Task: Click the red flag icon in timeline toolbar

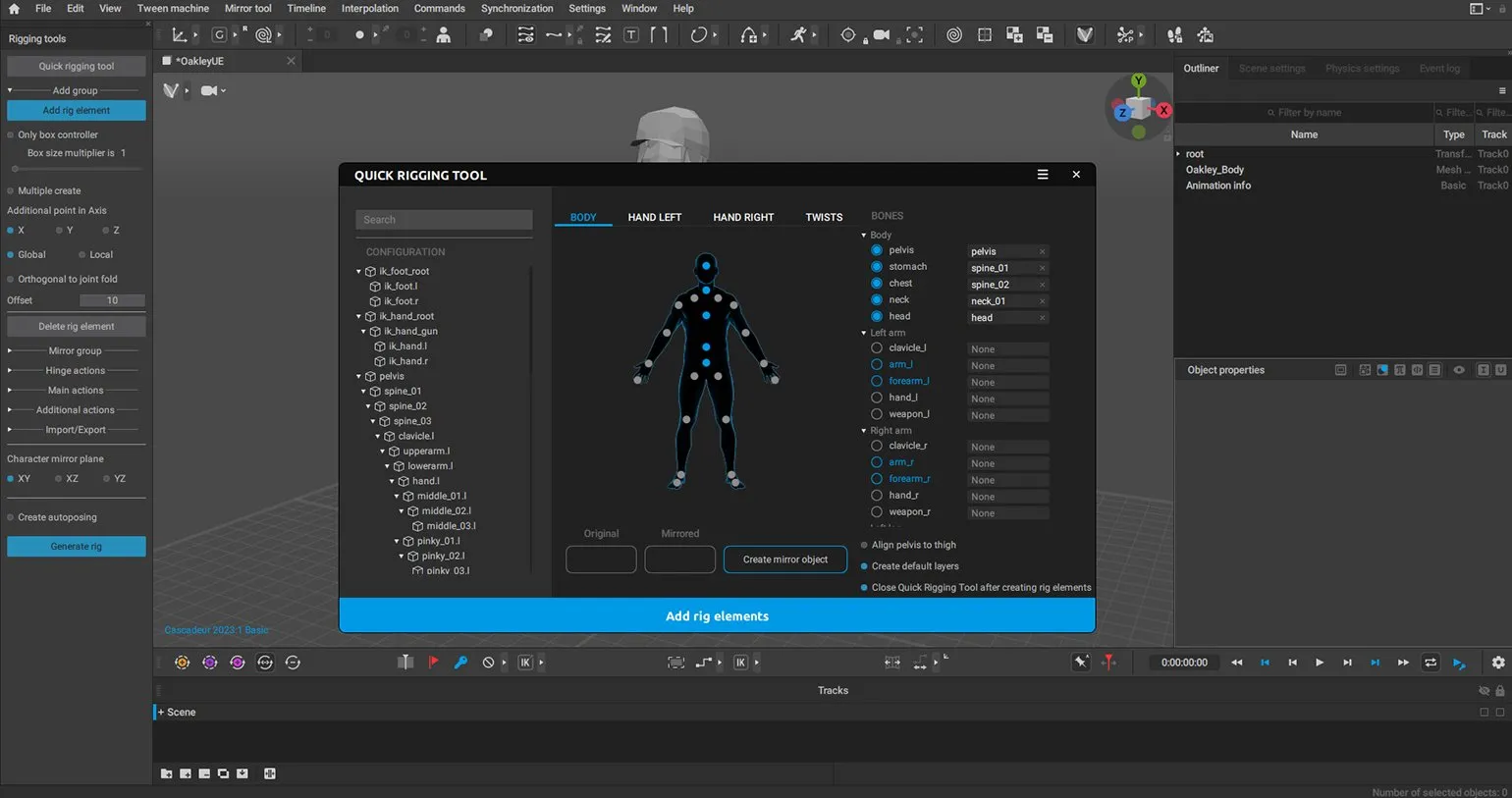Action: (x=433, y=663)
